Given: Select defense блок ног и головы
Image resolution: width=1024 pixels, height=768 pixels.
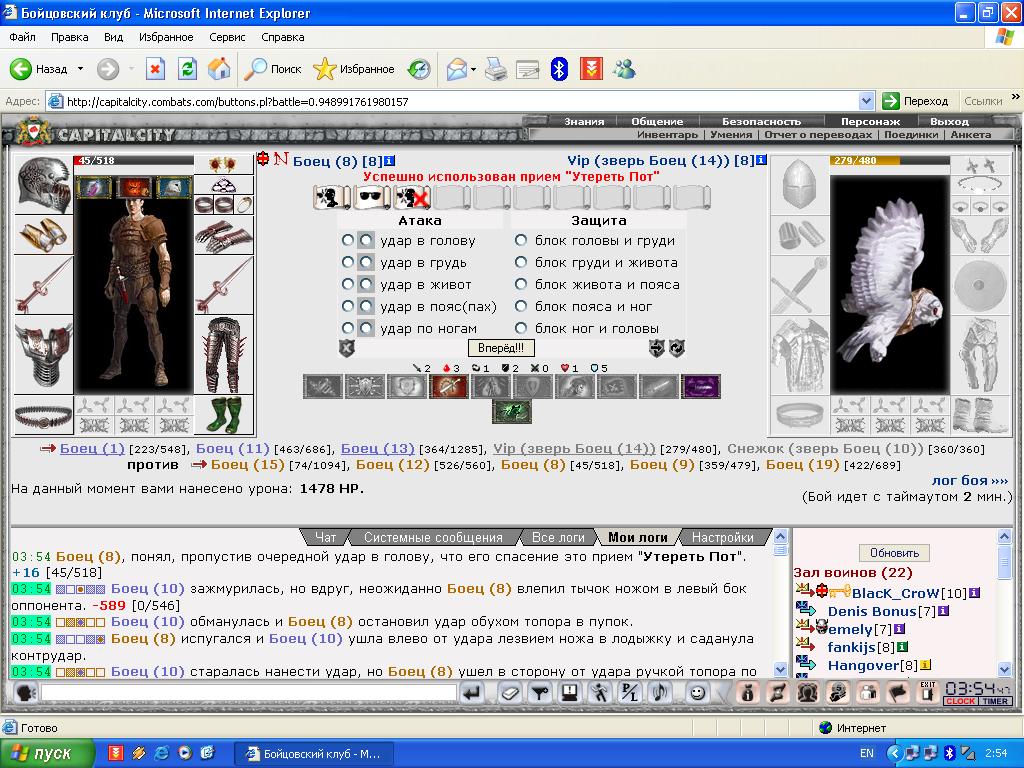Looking at the screenshot, I should click(520, 328).
